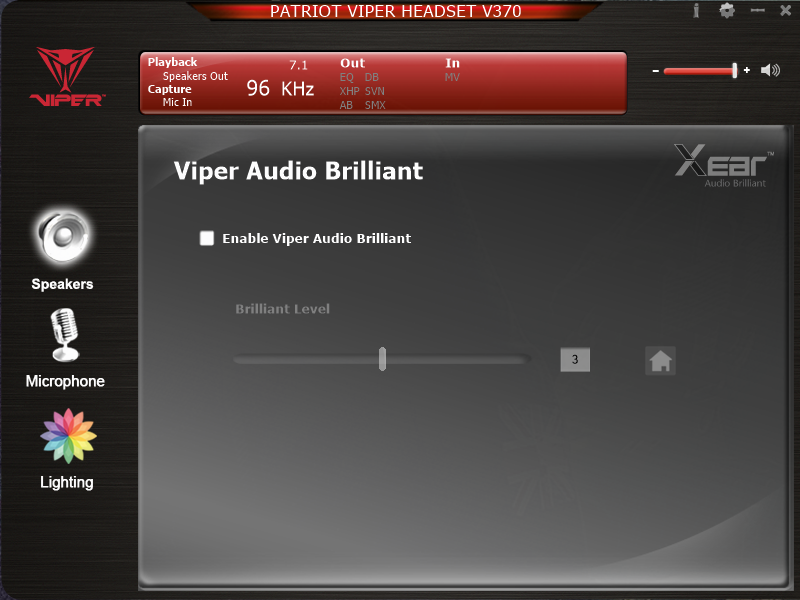Image resolution: width=800 pixels, height=600 pixels.
Task: Click the Brilliant Level value box
Action: click(x=575, y=360)
